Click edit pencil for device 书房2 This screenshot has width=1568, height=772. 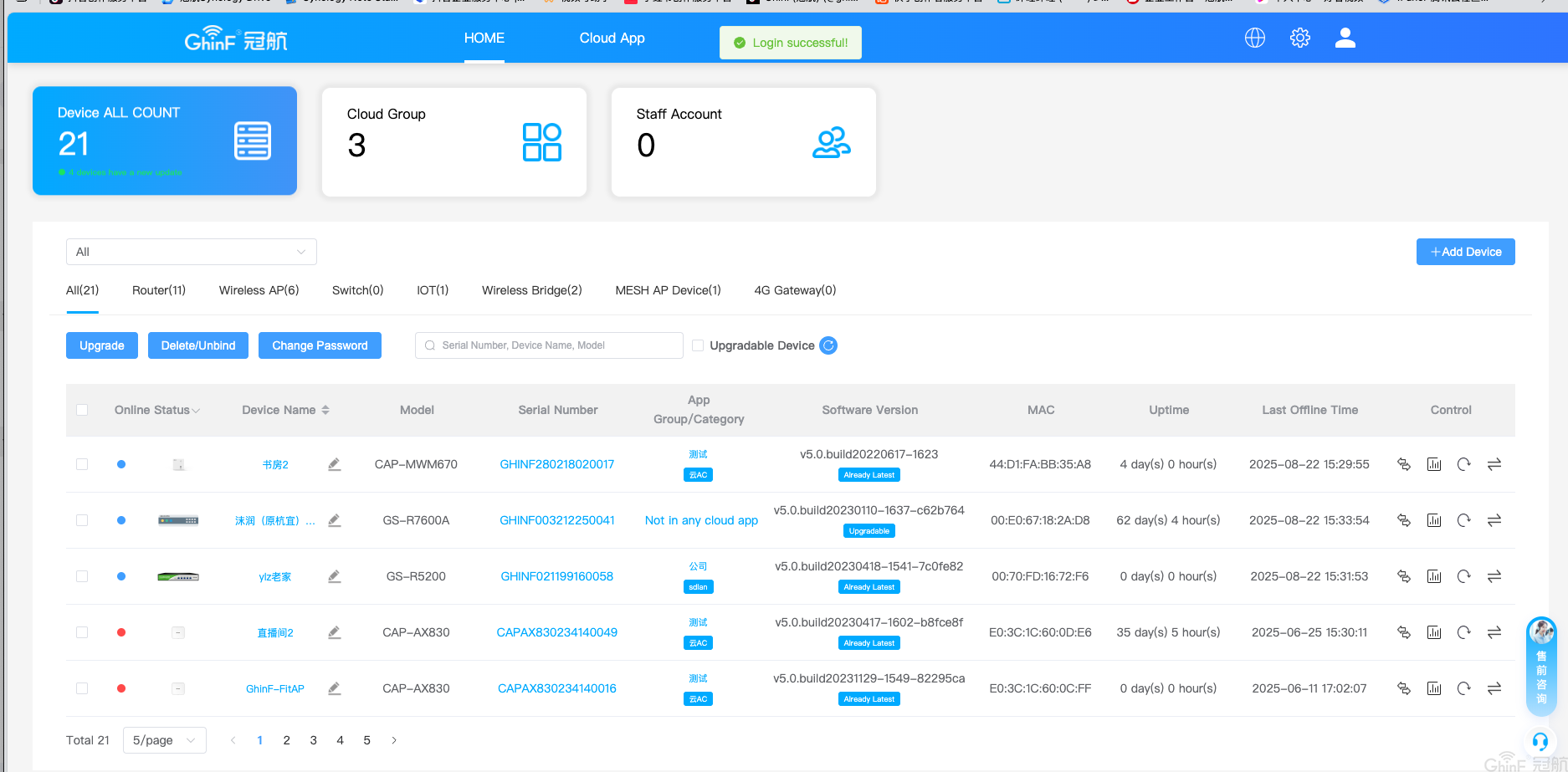click(334, 464)
